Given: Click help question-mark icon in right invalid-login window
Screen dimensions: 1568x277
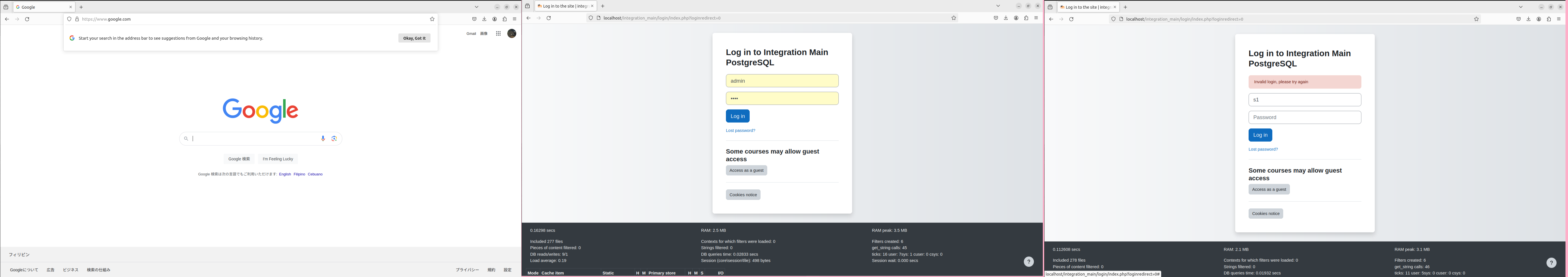Looking at the screenshot, I should (1552, 263).
